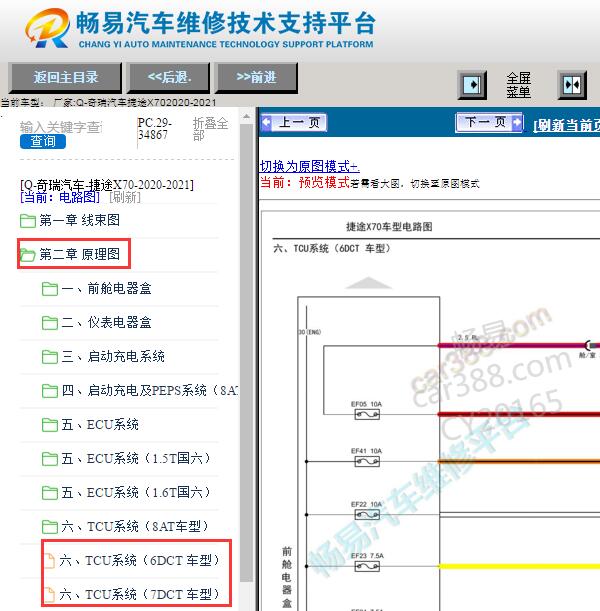Click folder icon beside 四、启动充电及PEPS系统
The width and height of the screenshot is (600, 611).
coord(50,390)
